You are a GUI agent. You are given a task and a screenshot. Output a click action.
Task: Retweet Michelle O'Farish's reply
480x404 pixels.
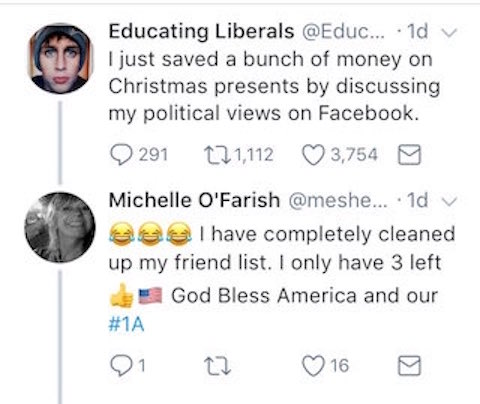click(x=217, y=366)
